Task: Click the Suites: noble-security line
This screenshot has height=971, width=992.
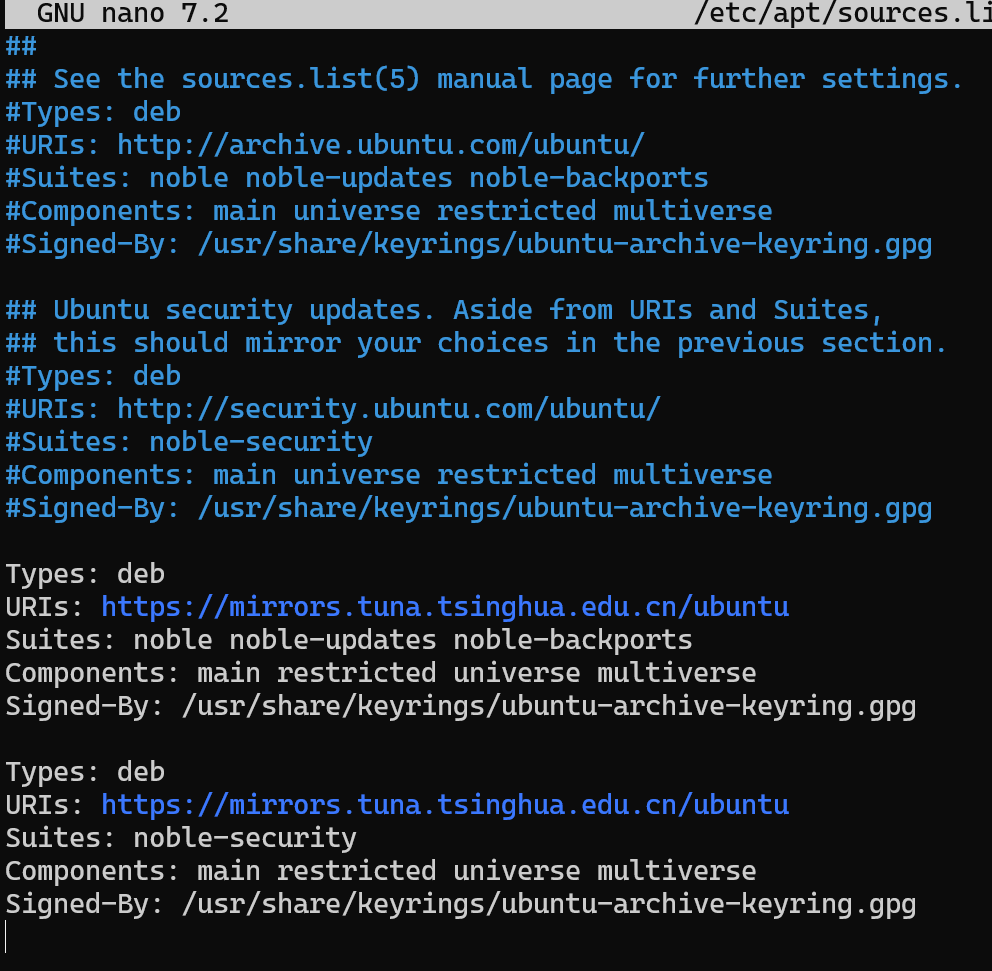Action: (x=180, y=837)
